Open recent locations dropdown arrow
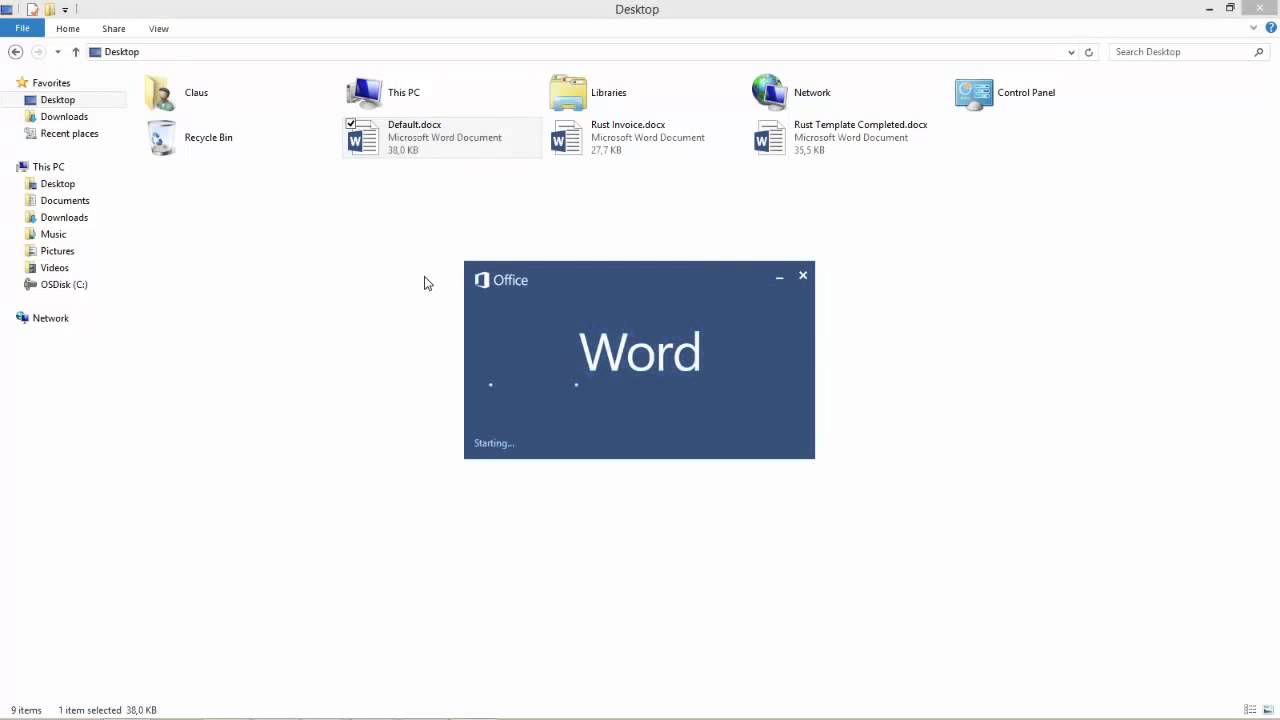 pos(57,52)
